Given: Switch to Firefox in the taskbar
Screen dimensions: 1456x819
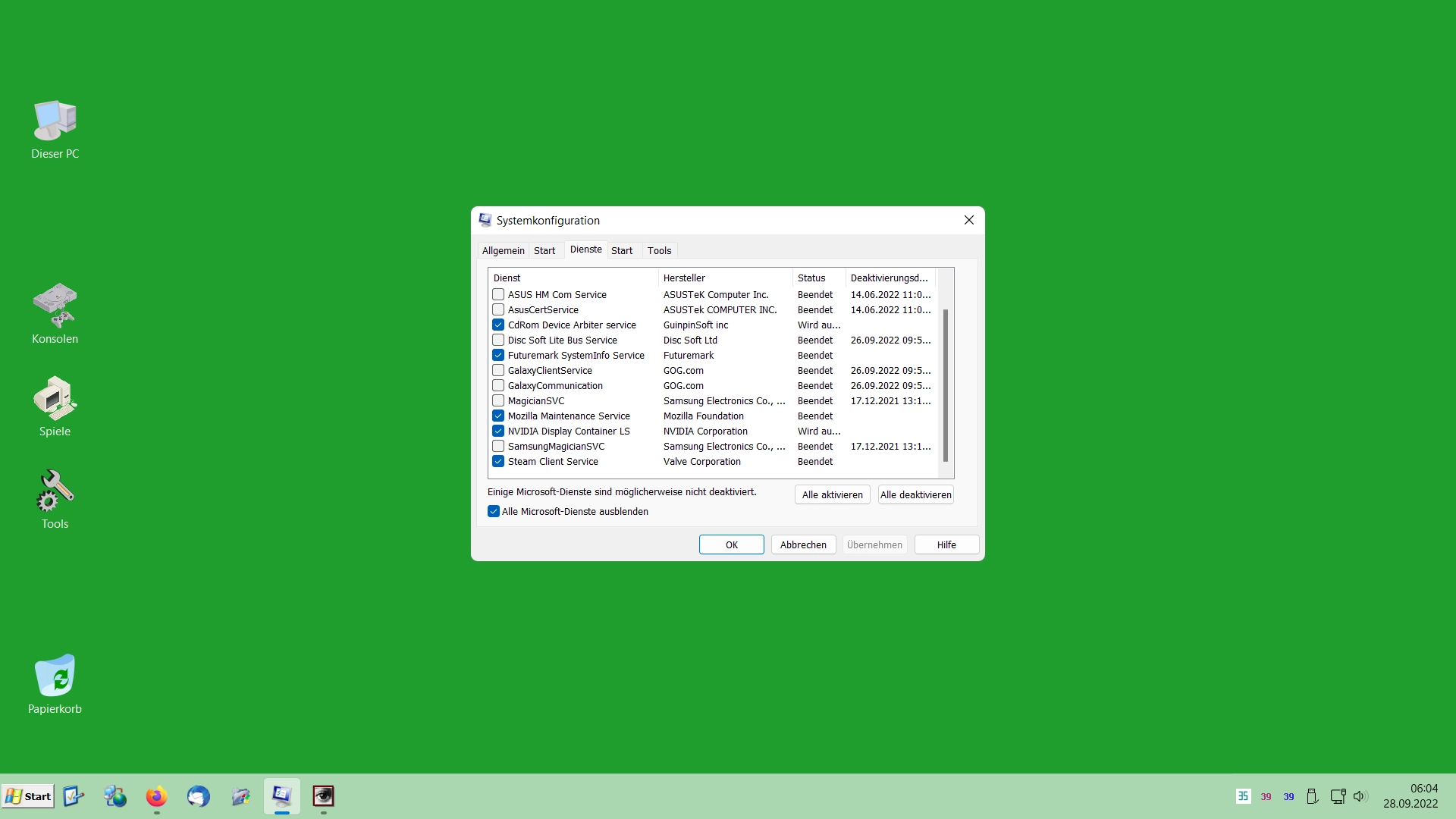Looking at the screenshot, I should click(156, 796).
